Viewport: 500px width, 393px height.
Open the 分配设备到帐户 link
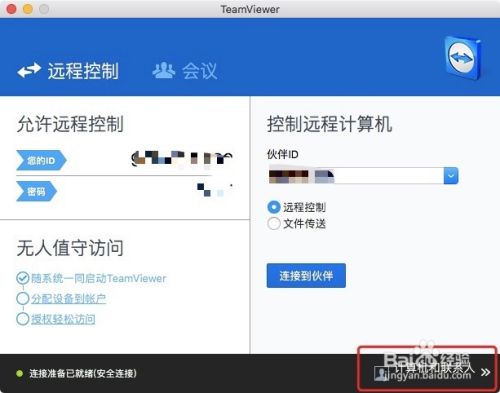pos(68,298)
